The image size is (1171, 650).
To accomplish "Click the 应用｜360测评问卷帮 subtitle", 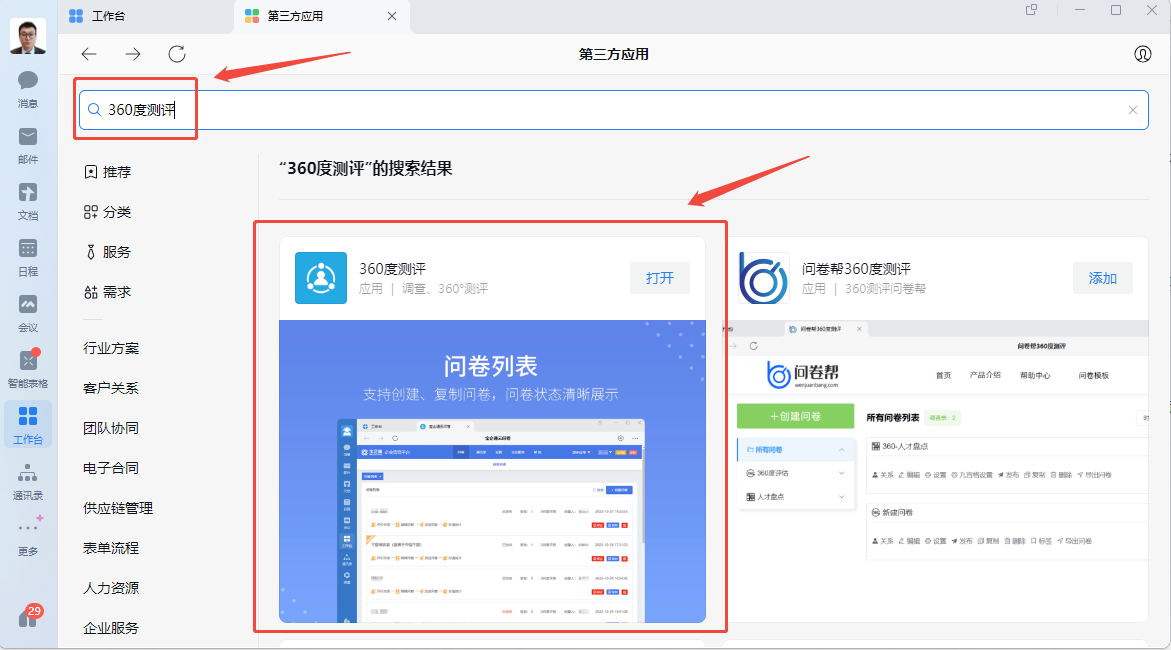I will (x=864, y=289).
